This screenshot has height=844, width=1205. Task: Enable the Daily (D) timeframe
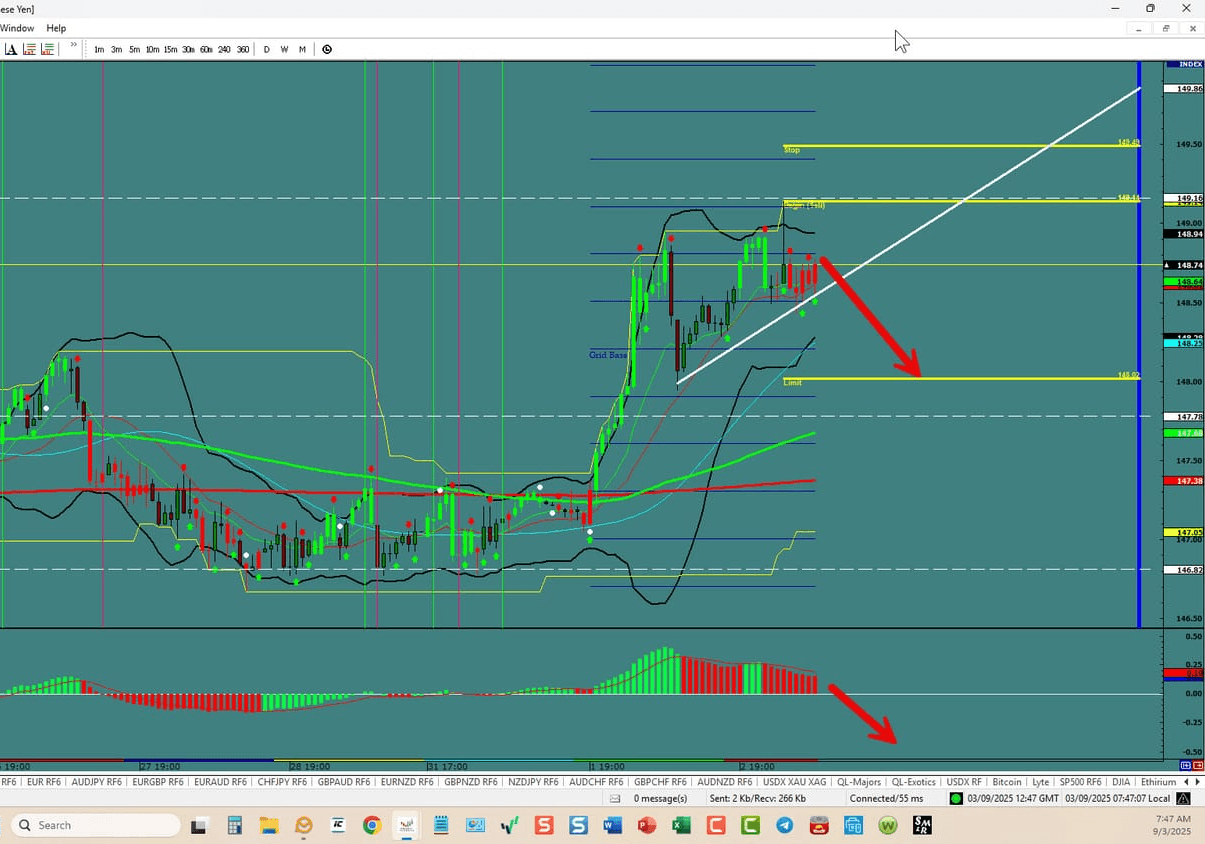pyautogui.click(x=266, y=48)
